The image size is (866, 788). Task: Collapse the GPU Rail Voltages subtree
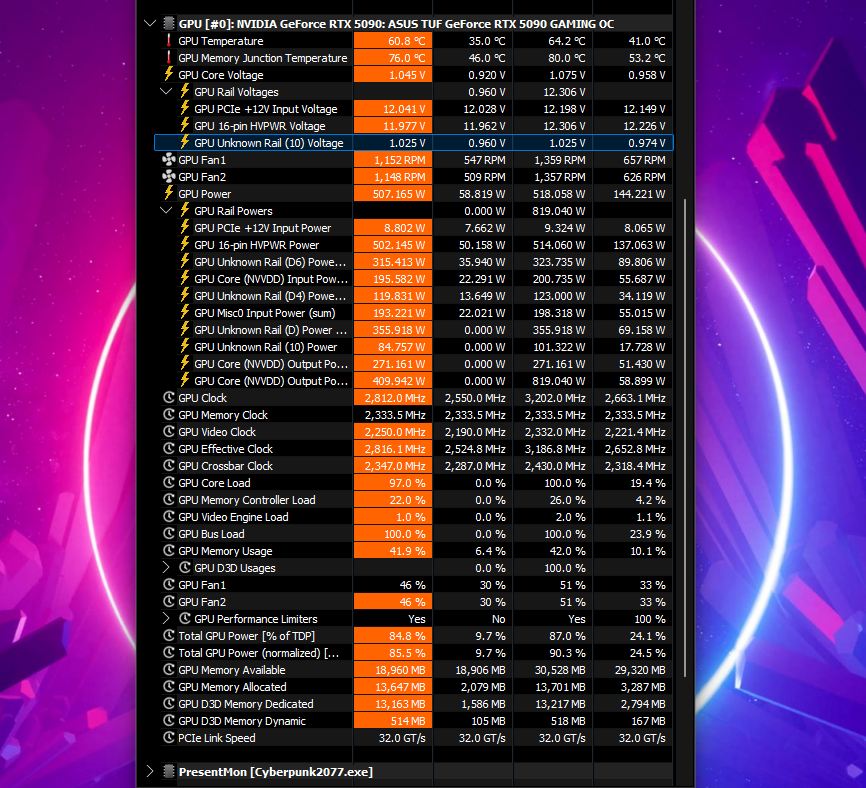(166, 92)
